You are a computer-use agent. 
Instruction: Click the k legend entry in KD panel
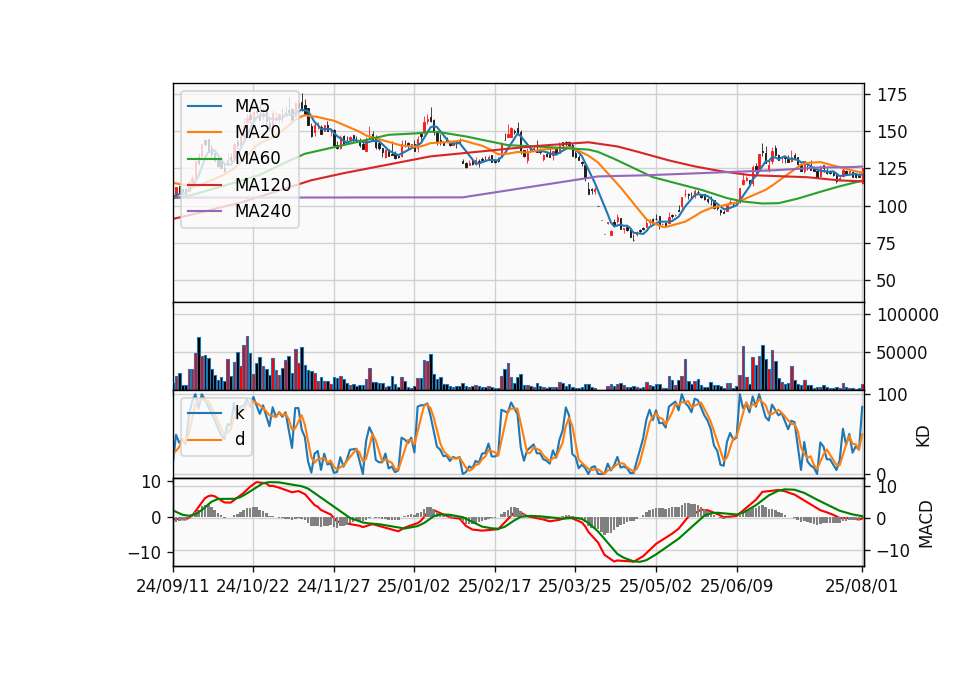(216, 413)
